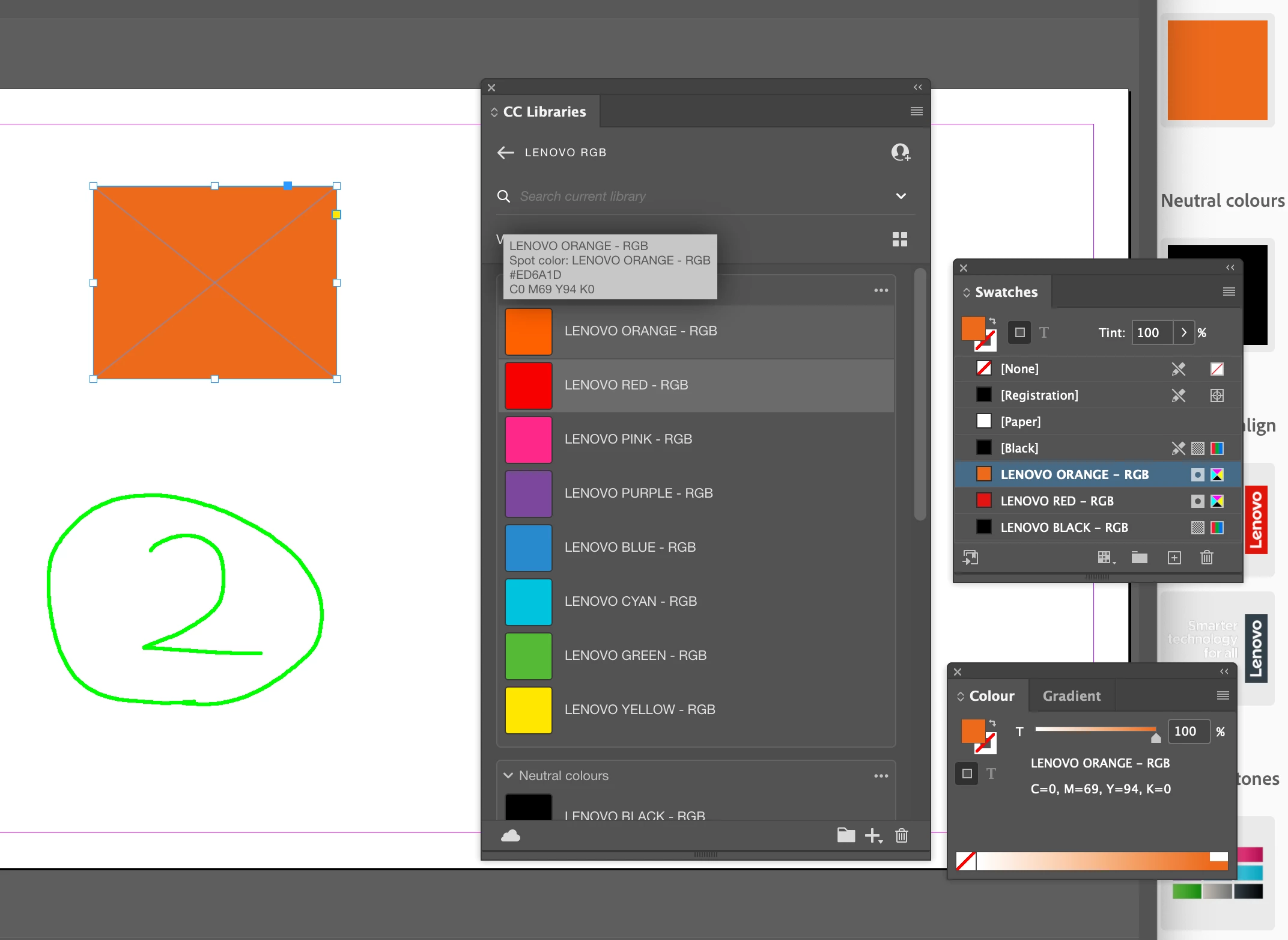1288x940 pixels.
Task: Open the Tint value arrow dropdown
Action: pos(1183,332)
